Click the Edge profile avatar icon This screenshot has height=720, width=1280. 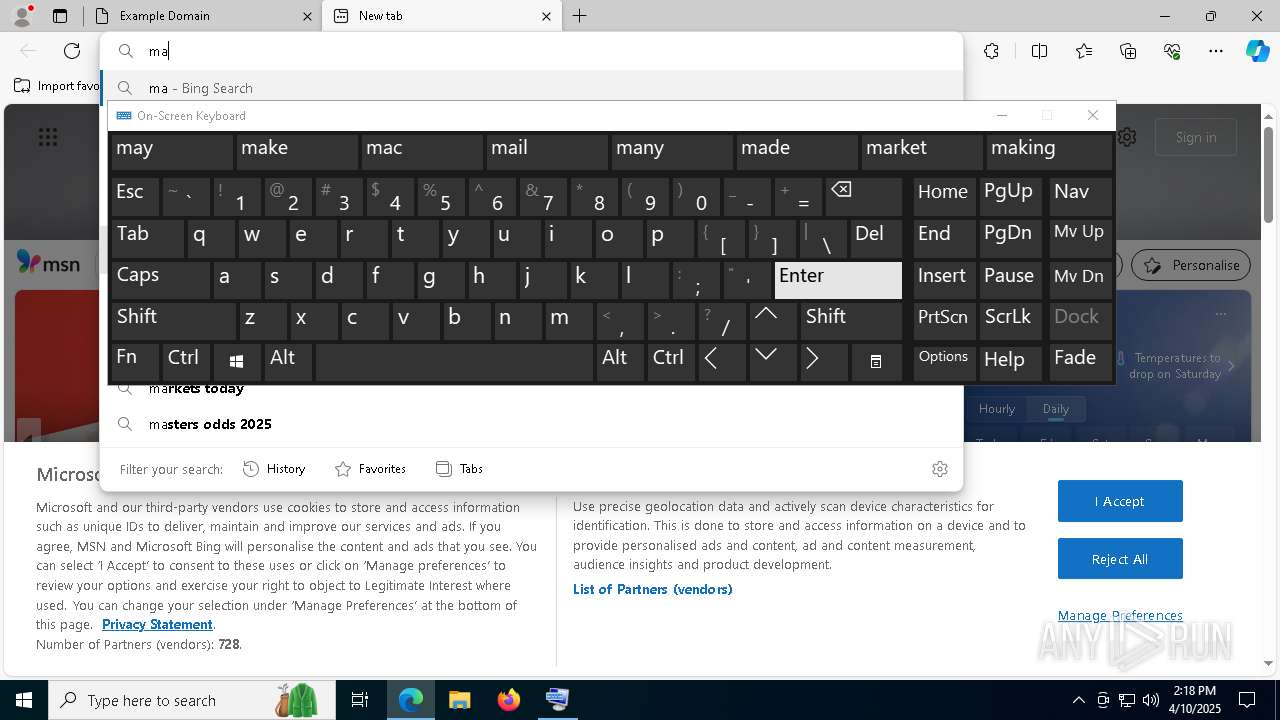21,16
